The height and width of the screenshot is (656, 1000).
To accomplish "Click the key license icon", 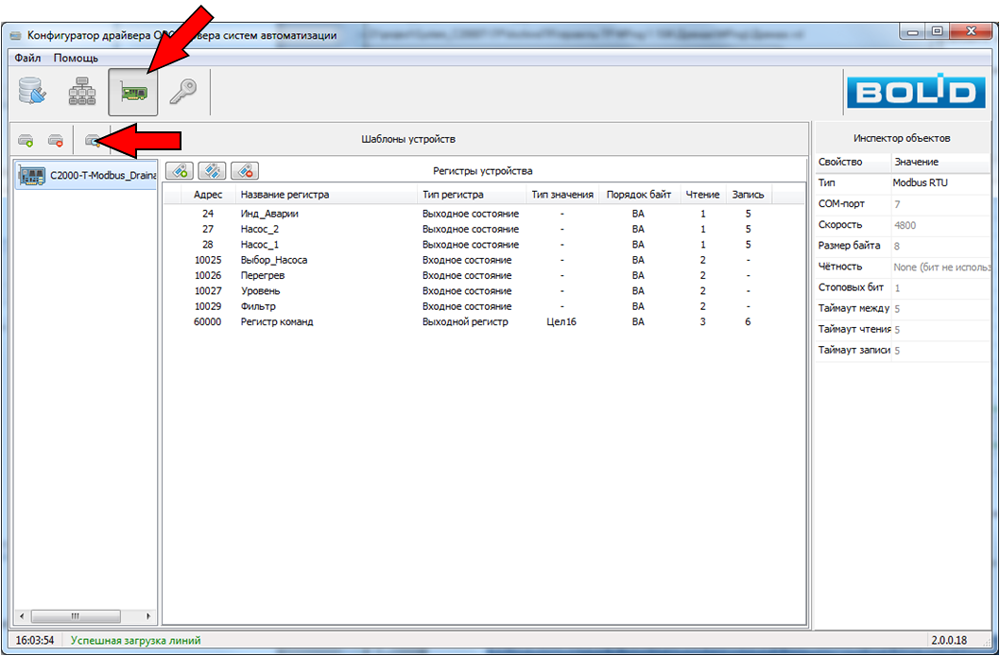I will (x=182, y=93).
